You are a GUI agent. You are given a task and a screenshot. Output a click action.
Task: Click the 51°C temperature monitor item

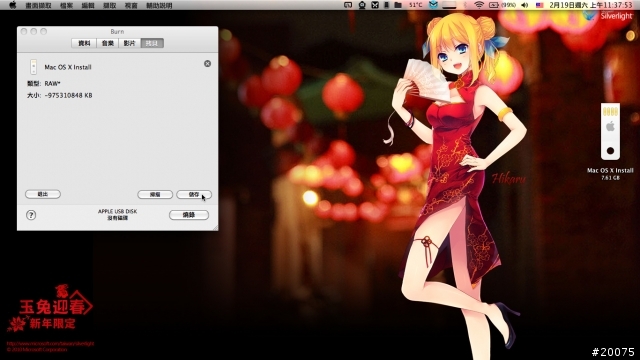click(416, 5)
